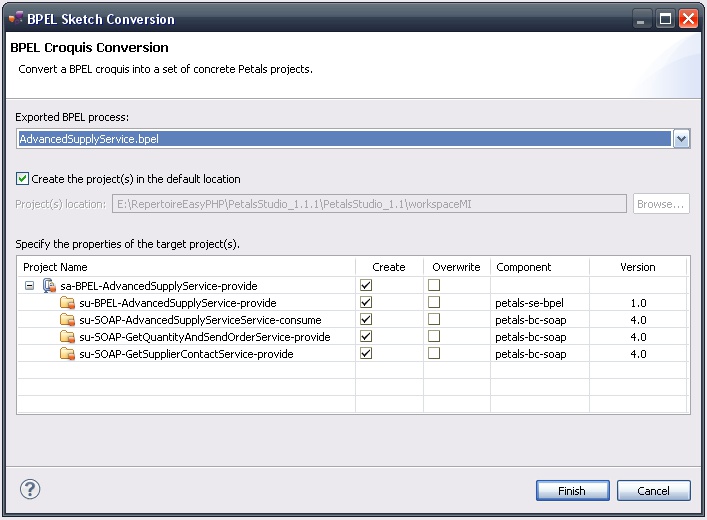Click the Version column header

pos(637,267)
